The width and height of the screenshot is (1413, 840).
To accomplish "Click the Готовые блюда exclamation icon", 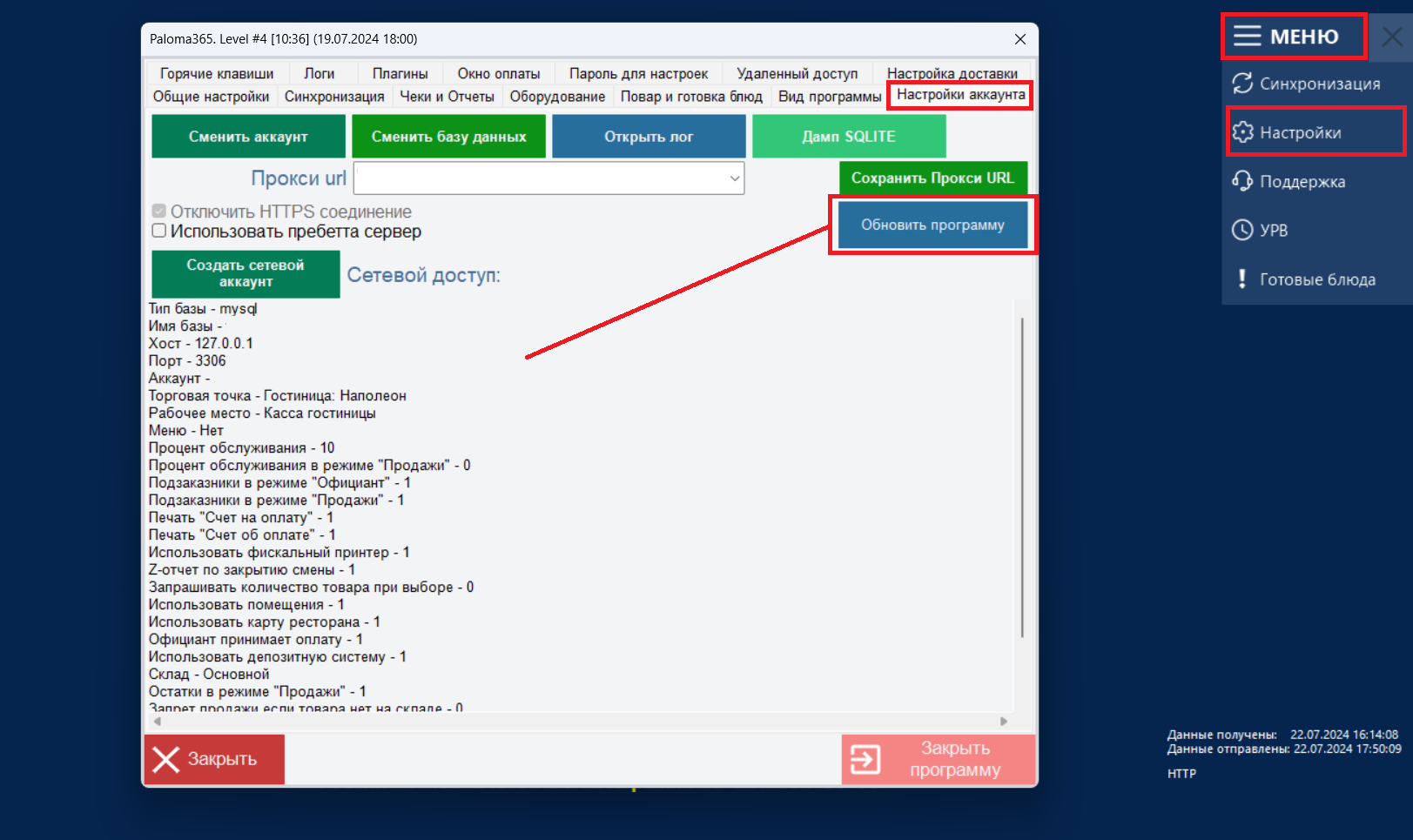I will point(1242,279).
